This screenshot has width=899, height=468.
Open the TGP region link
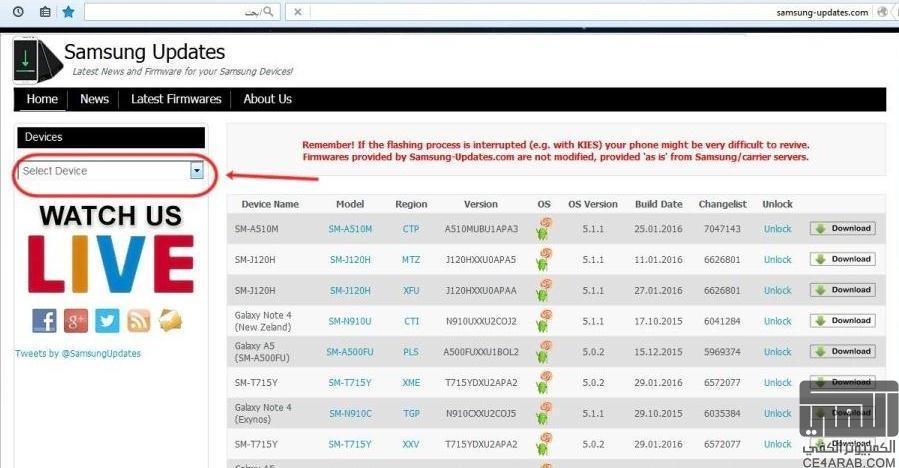411,414
